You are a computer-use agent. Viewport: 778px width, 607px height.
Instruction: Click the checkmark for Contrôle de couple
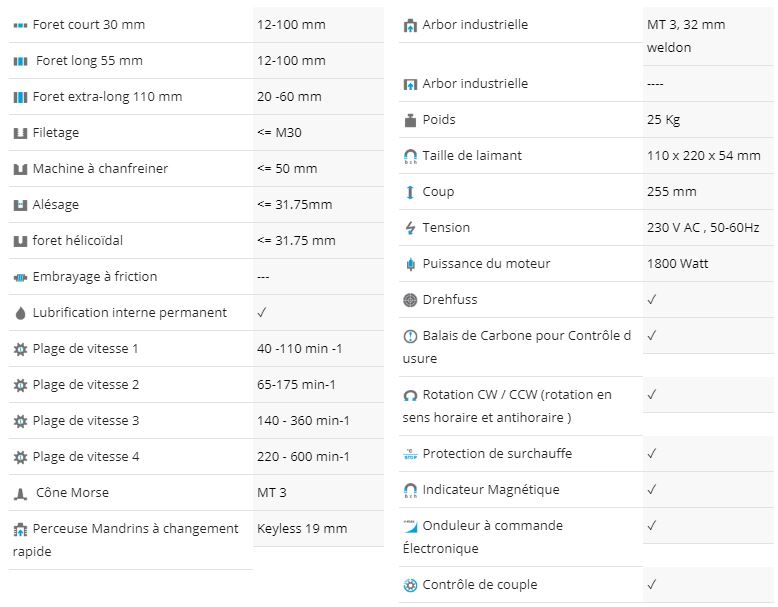click(652, 584)
